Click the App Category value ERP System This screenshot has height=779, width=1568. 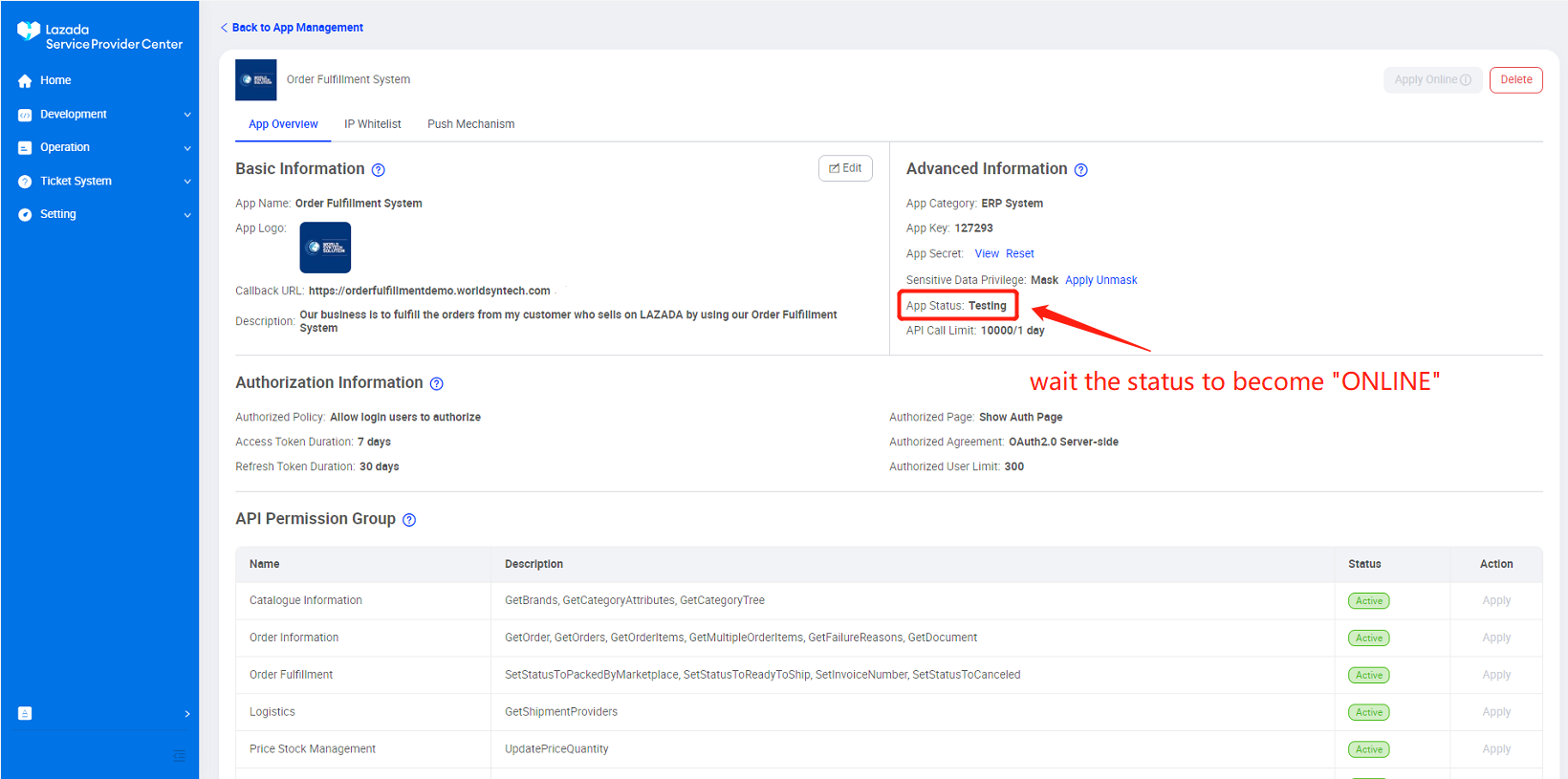[x=1013, y=204]
